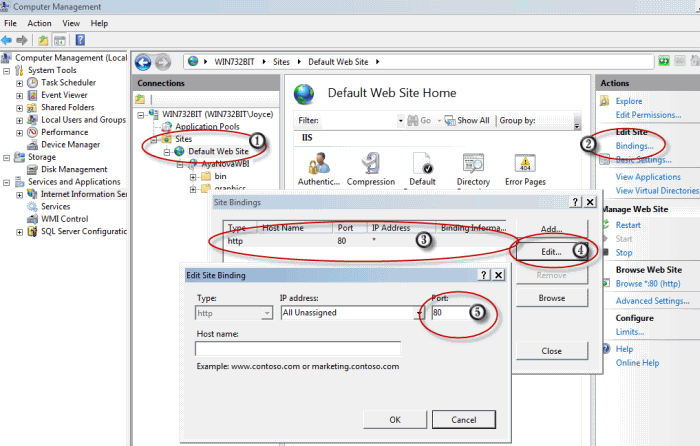Screen dimensions: 700x446
Task: Open the Action menu
Action: click(39, 23)
